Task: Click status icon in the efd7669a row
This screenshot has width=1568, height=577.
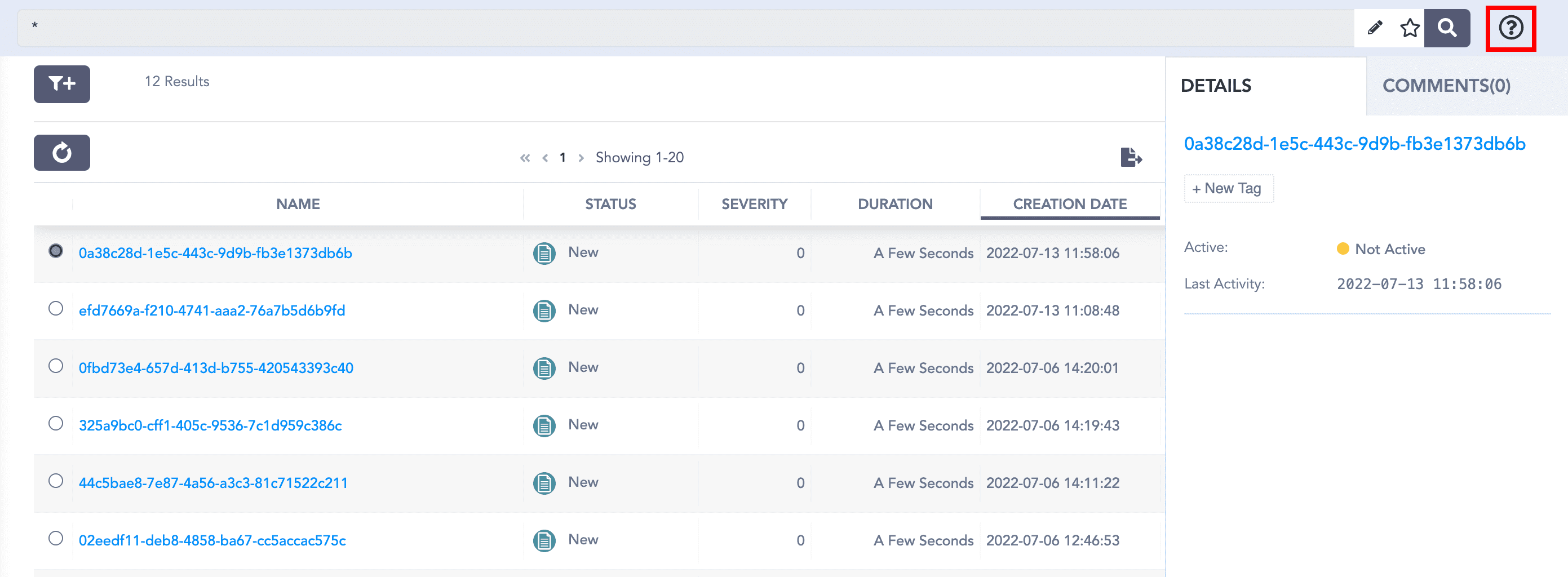Action: [x=543, y=310]
